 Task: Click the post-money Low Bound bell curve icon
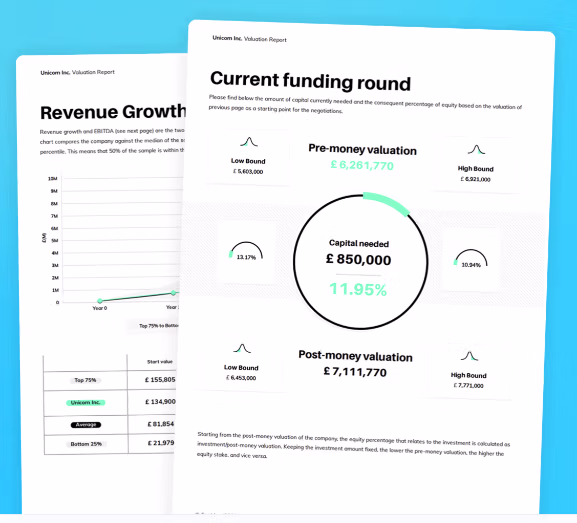point(242,348)
